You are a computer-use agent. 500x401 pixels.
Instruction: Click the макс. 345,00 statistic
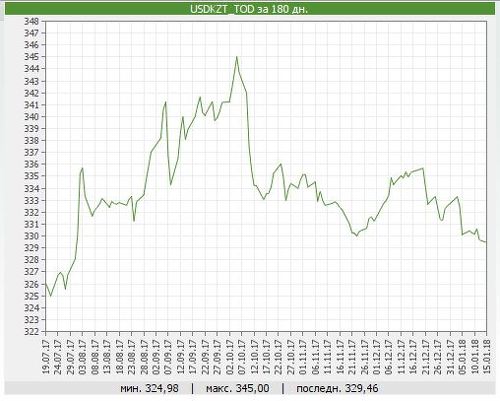click(238, 388)
